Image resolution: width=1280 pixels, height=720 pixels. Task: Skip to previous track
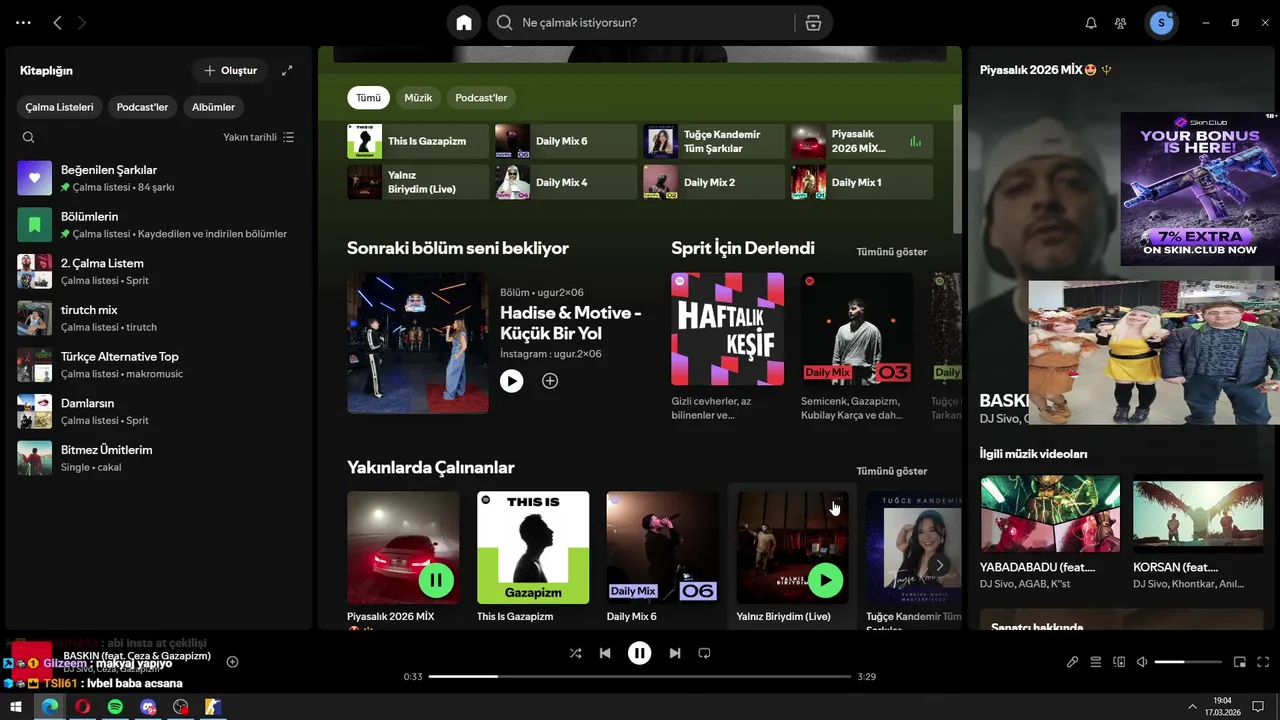[605, 653]
